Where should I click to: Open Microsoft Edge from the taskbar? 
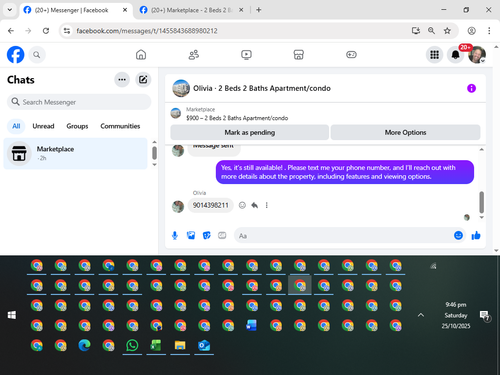84,345
